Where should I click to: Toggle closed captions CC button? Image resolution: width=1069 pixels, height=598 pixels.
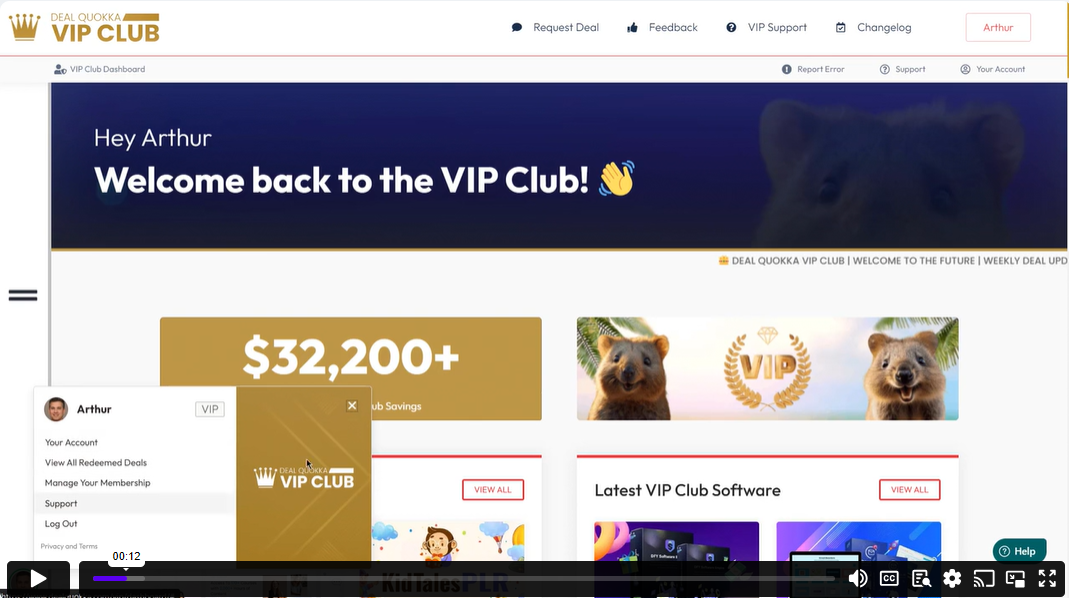pyautogui.click(x=889, y=579)
